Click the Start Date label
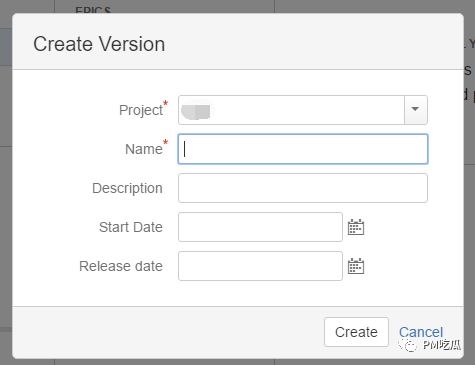 131,227
